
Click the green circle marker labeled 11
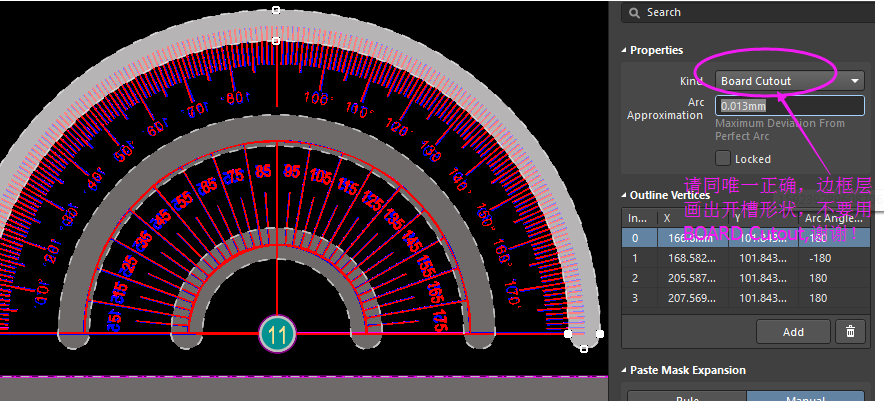click(277, 333)
